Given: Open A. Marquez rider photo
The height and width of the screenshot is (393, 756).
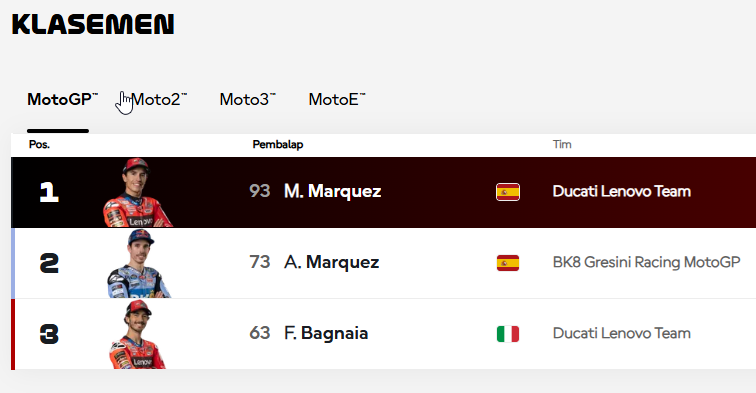Looking at the screenshot, I should point(139,263).
